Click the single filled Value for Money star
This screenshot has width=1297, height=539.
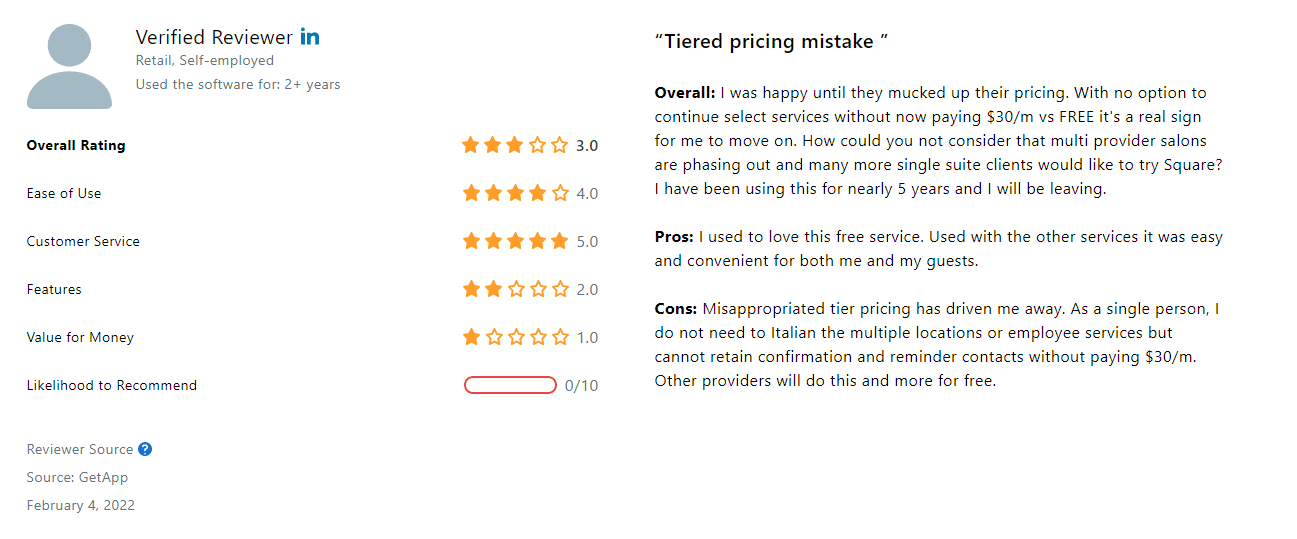(471, 337)
